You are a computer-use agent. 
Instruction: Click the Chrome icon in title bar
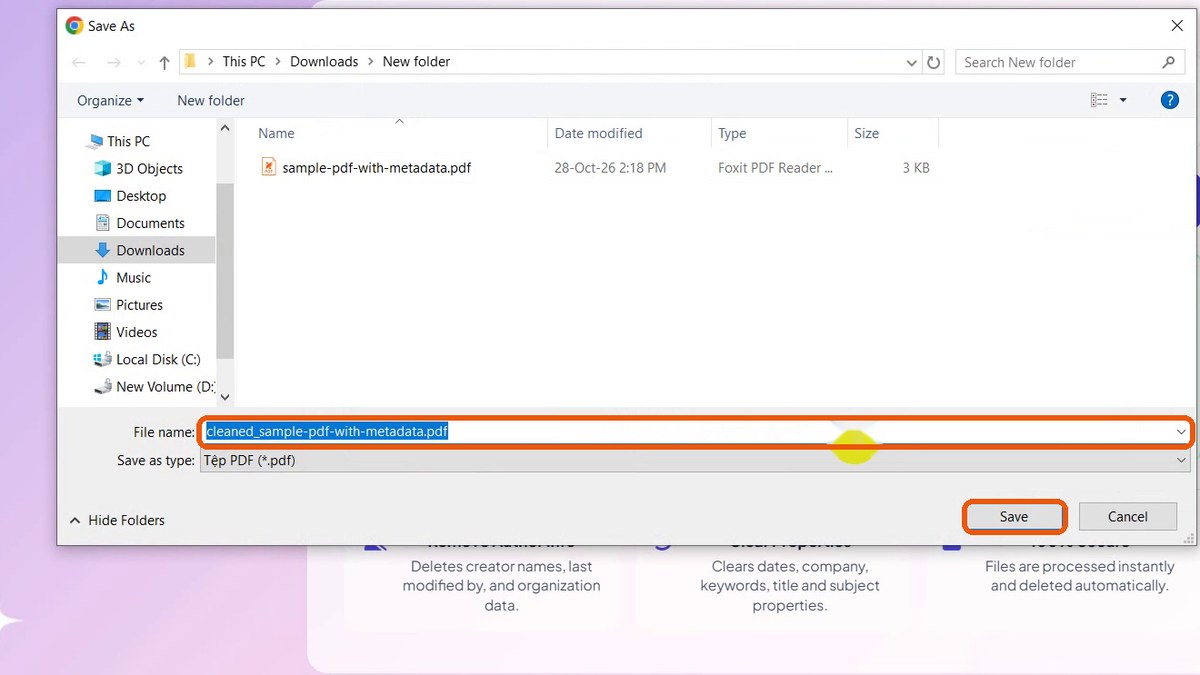click(x=74, y=26)
